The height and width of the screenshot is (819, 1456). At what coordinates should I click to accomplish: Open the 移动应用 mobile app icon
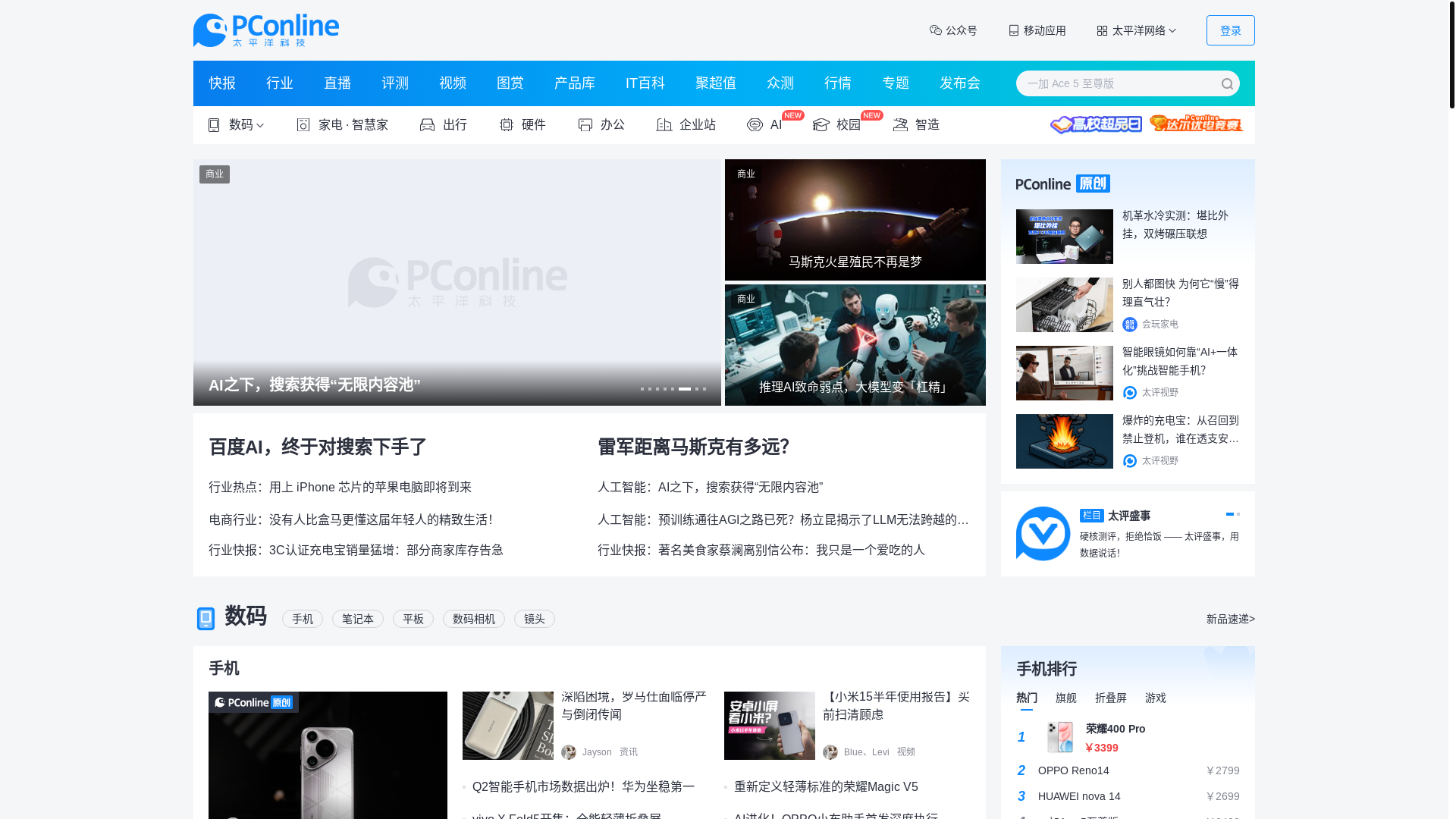(1014, 30)
